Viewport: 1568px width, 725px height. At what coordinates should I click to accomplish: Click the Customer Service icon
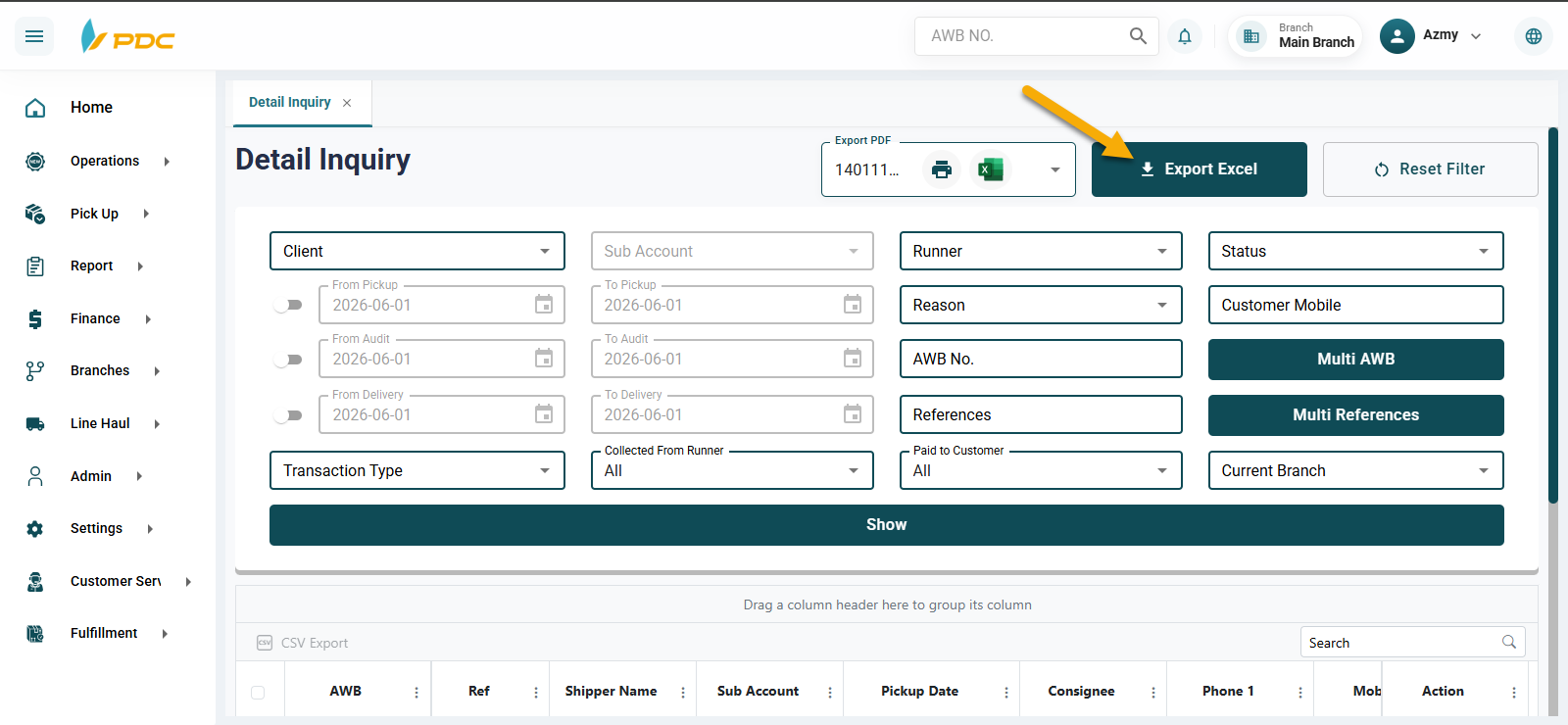(x=35, y=581)
